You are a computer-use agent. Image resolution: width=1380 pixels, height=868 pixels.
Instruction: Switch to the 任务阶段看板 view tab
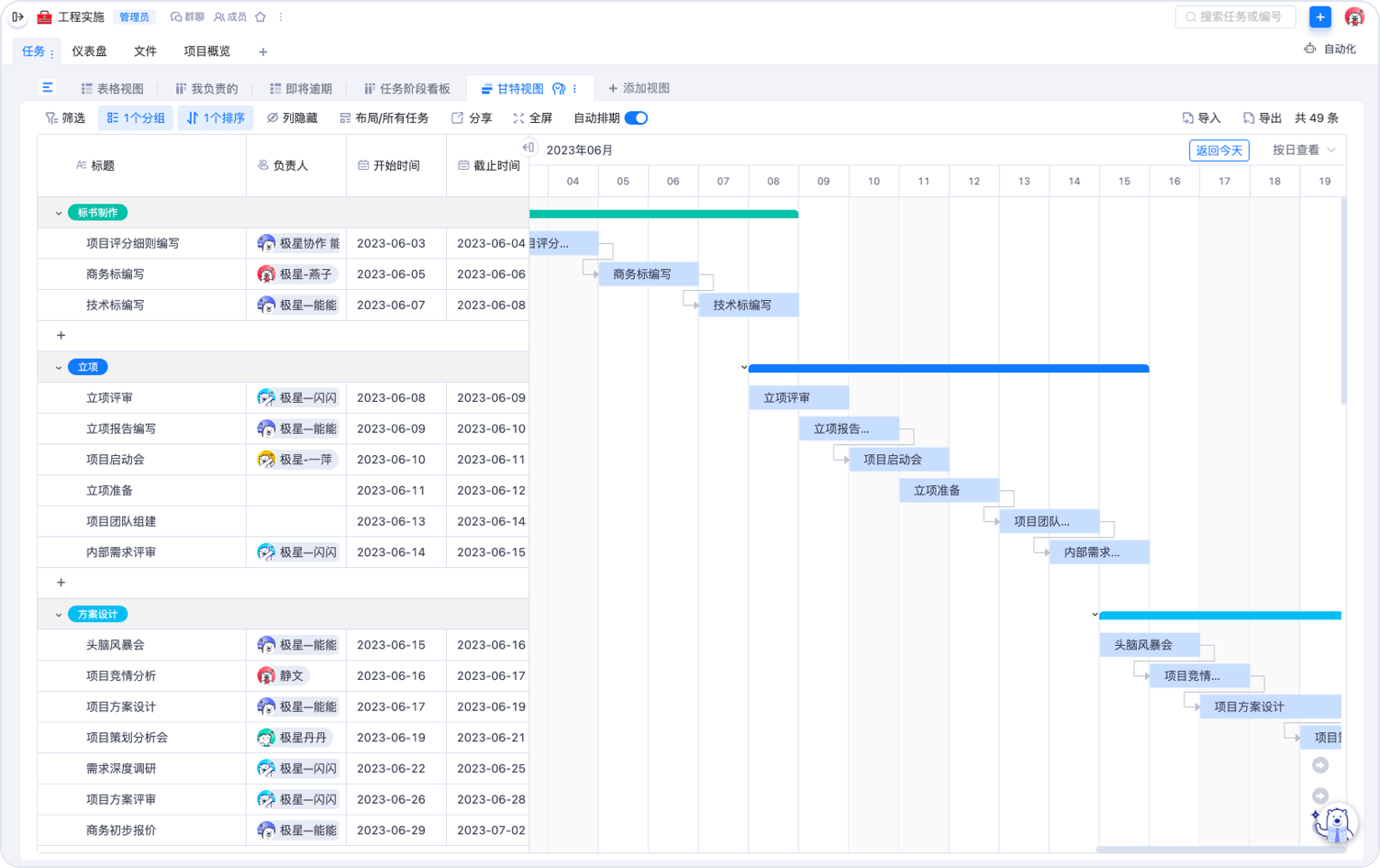point(407,89)
